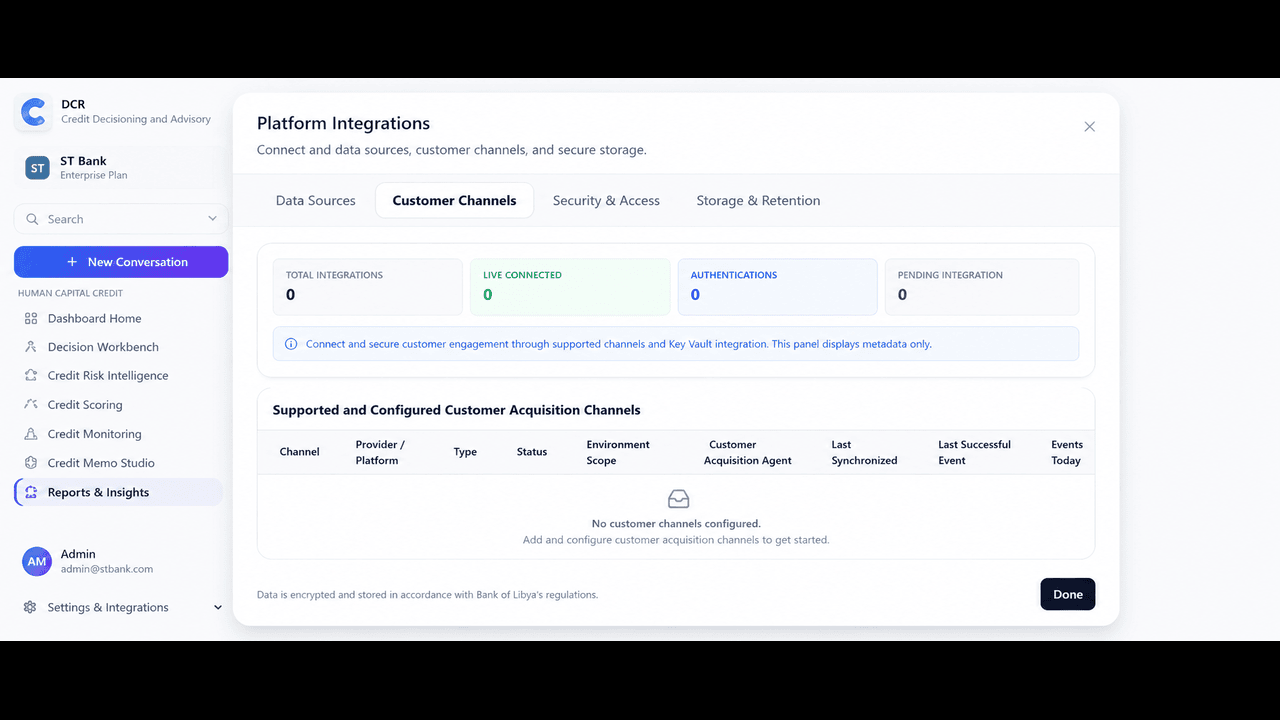Viewport: 1280px width, 720px height.
Task: Open Settings & Integrations menu
Action: tap(121, 607)
